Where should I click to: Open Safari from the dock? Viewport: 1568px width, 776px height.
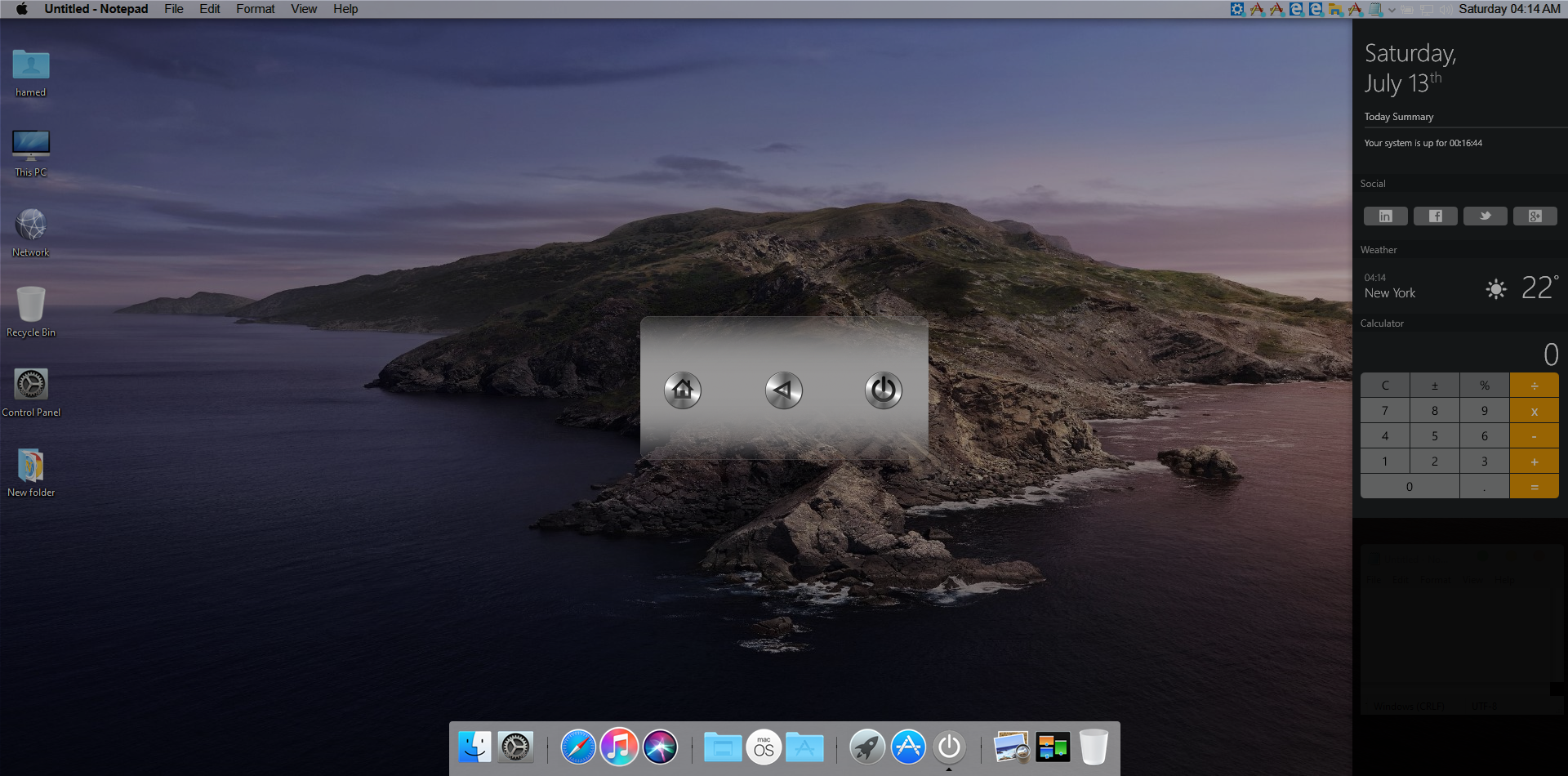coord(578,747)
